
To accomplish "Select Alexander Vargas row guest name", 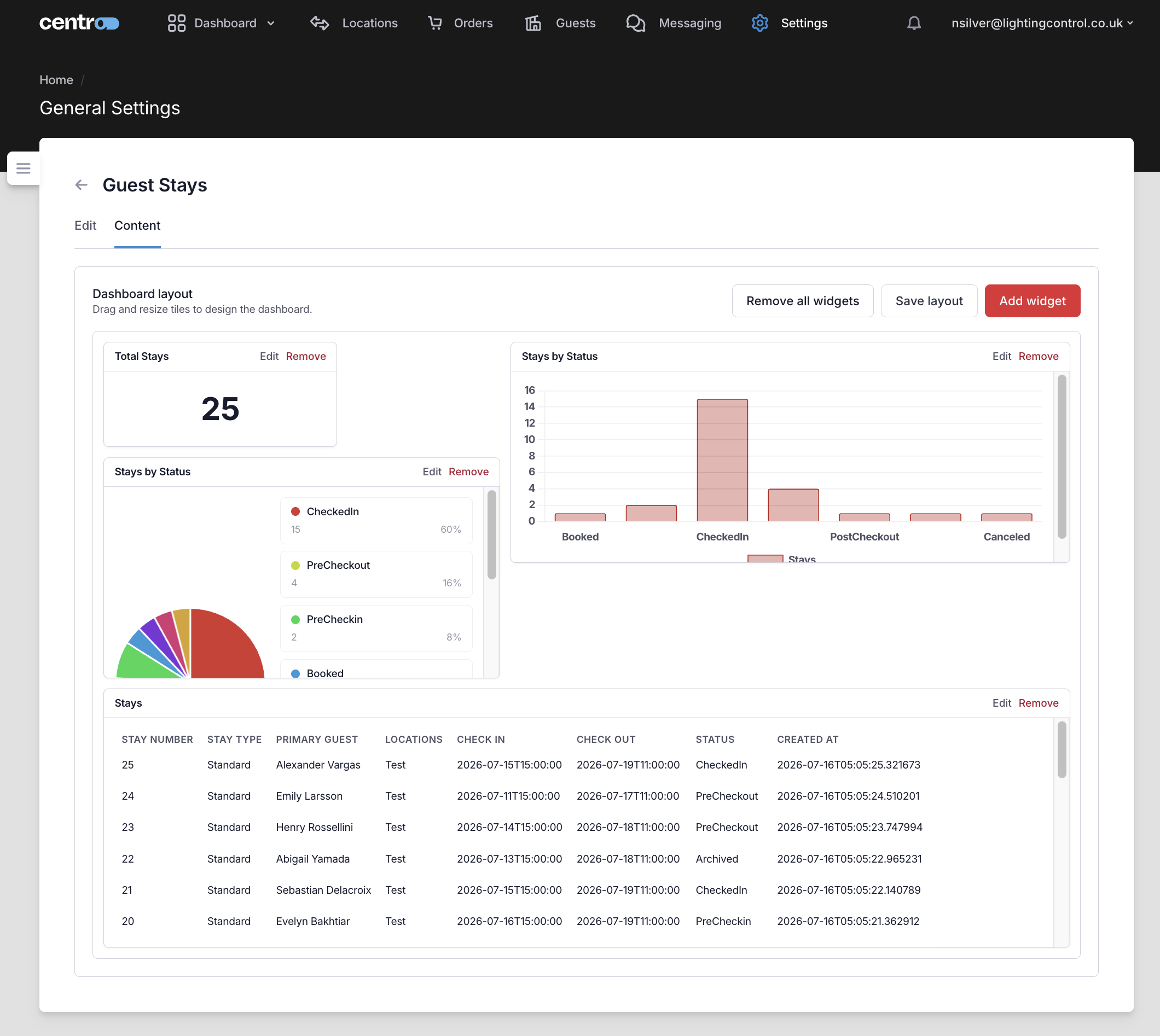I will [x=318, y=765].
